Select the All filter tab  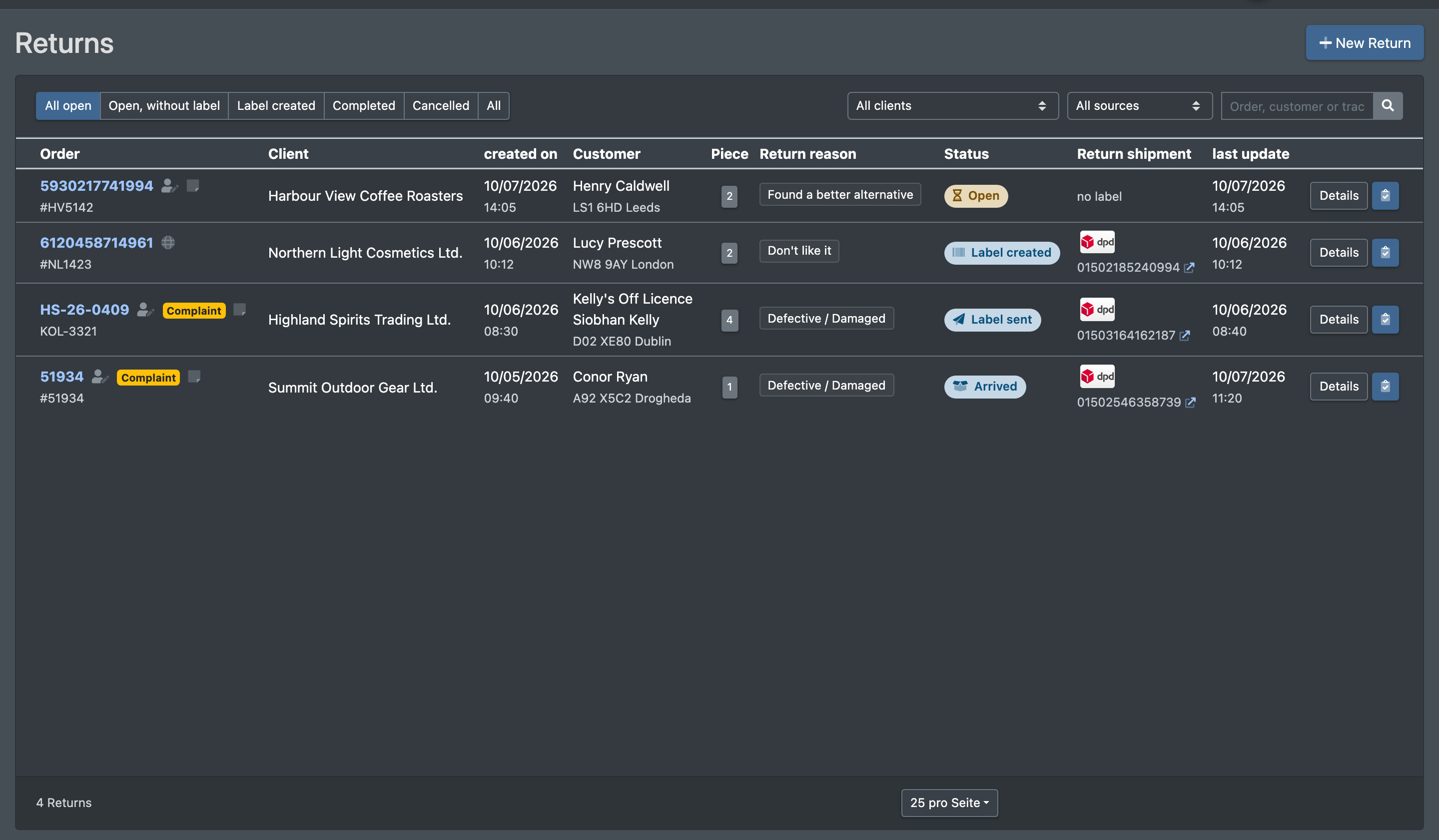[493, 105]
